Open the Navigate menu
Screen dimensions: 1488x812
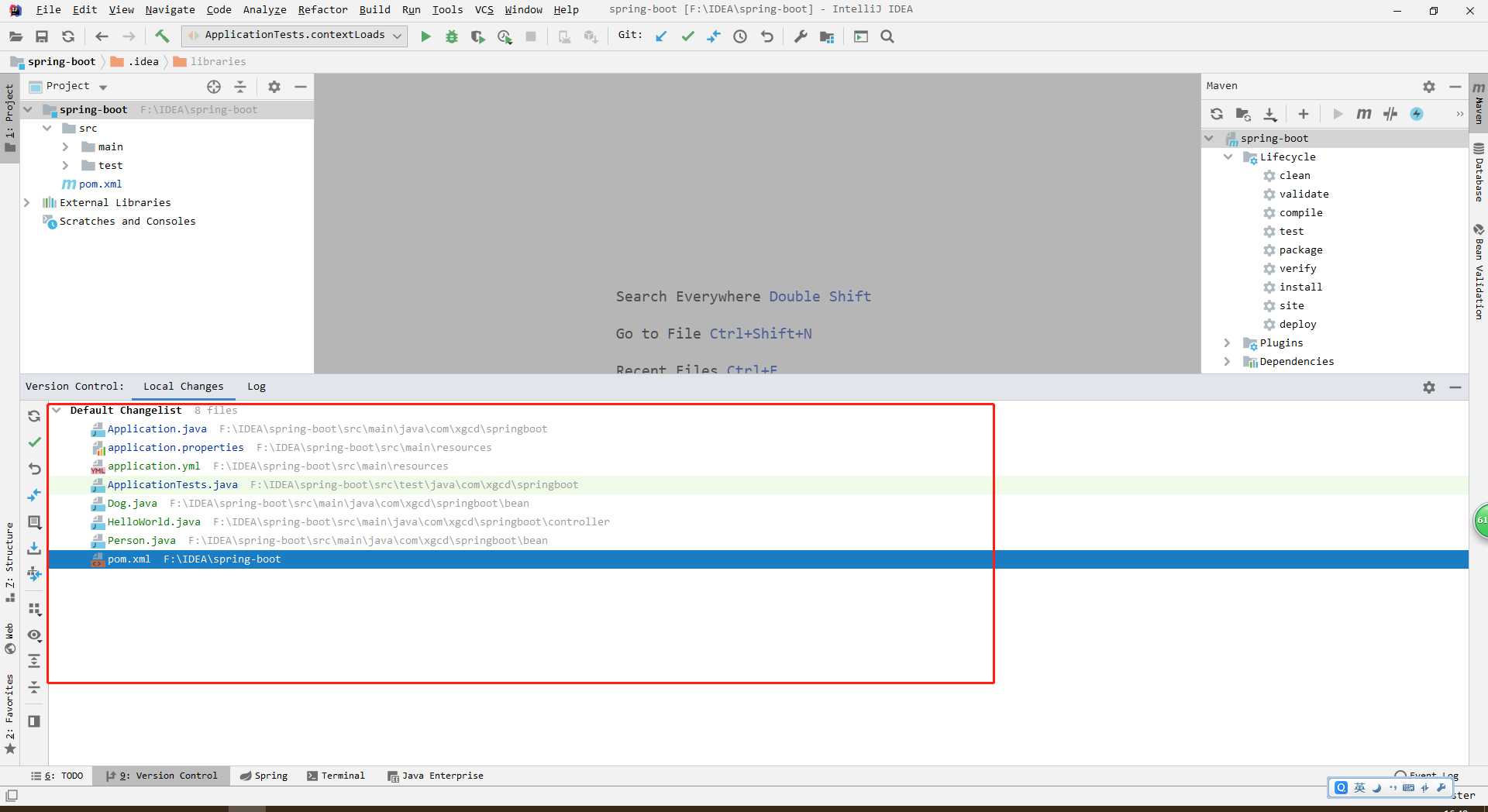(170, 9)
